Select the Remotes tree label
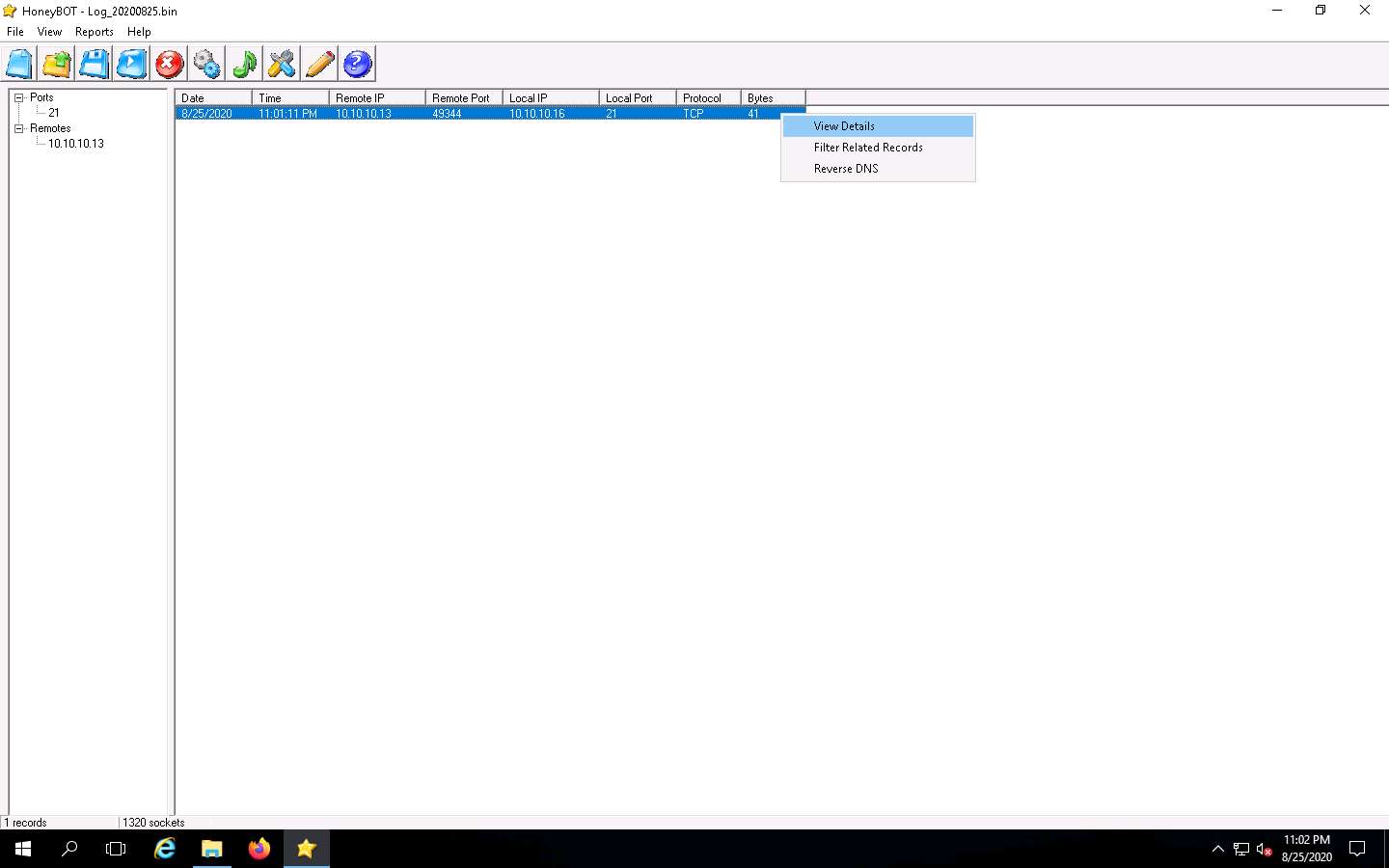Viewport: 1389px width, 868px height. click(50, 128)
